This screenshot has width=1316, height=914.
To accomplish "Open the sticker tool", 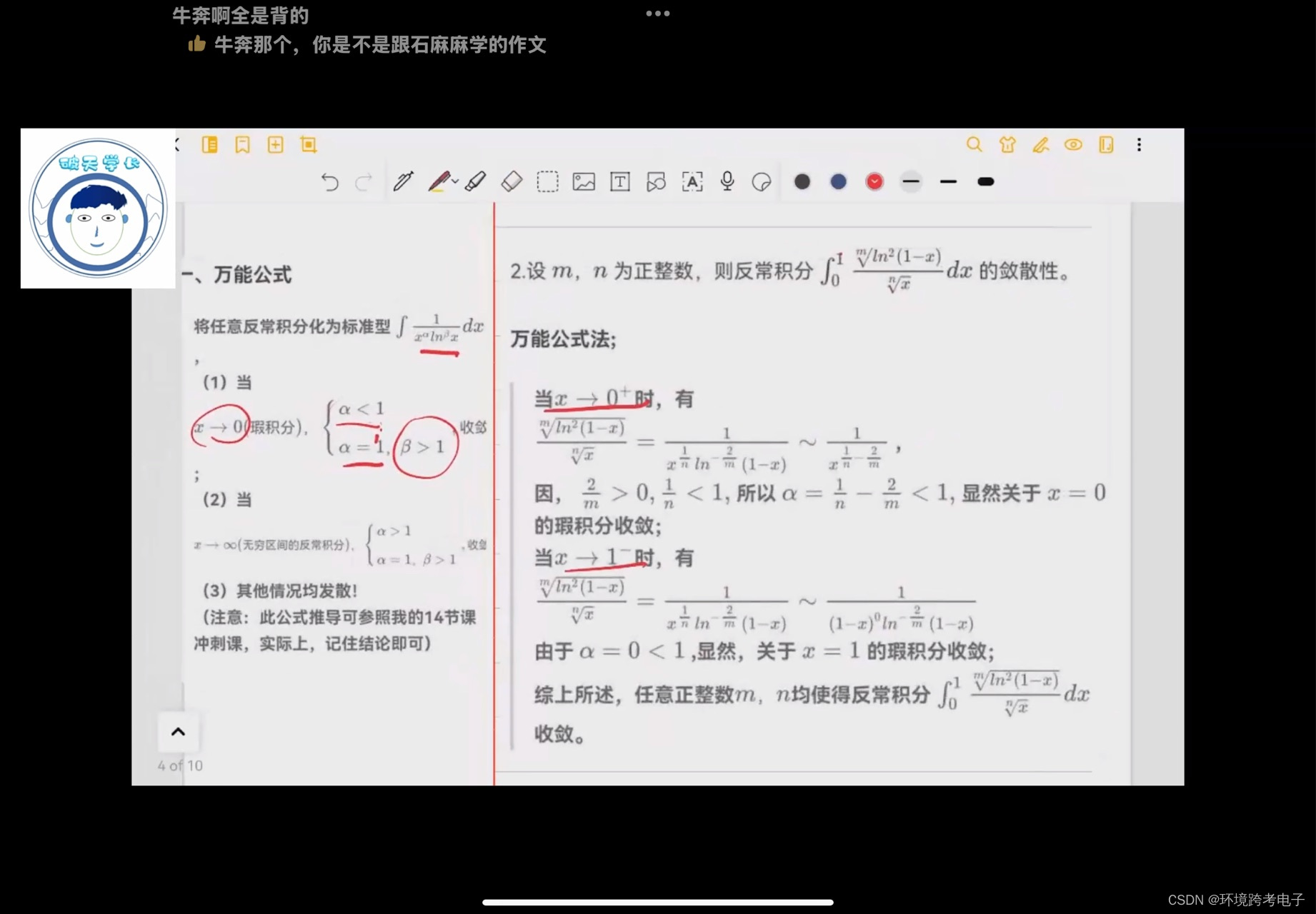I will click(762, 181).
